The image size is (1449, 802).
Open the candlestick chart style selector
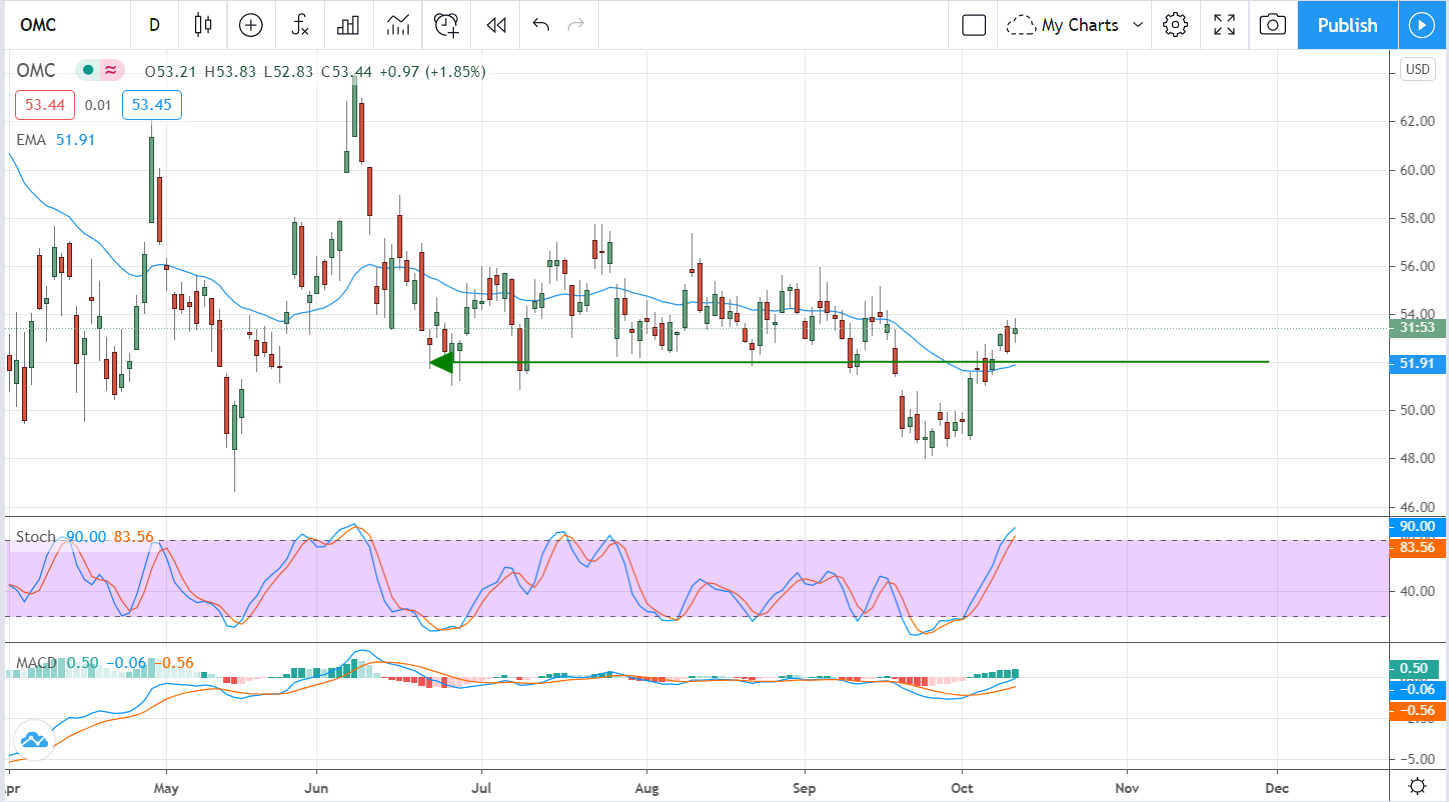204,25
